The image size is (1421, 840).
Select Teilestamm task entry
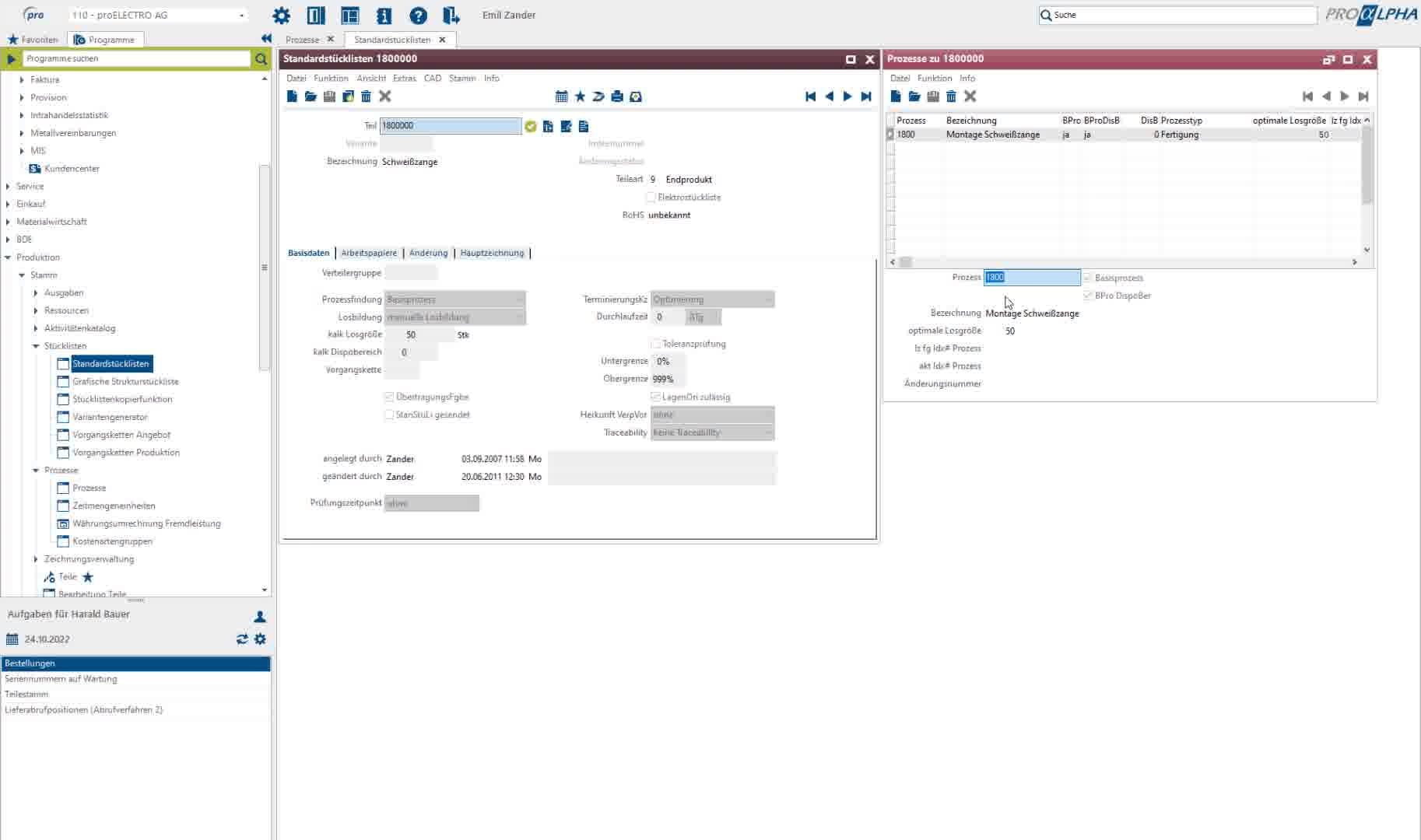pyautogui.click(x=26, y=694)
